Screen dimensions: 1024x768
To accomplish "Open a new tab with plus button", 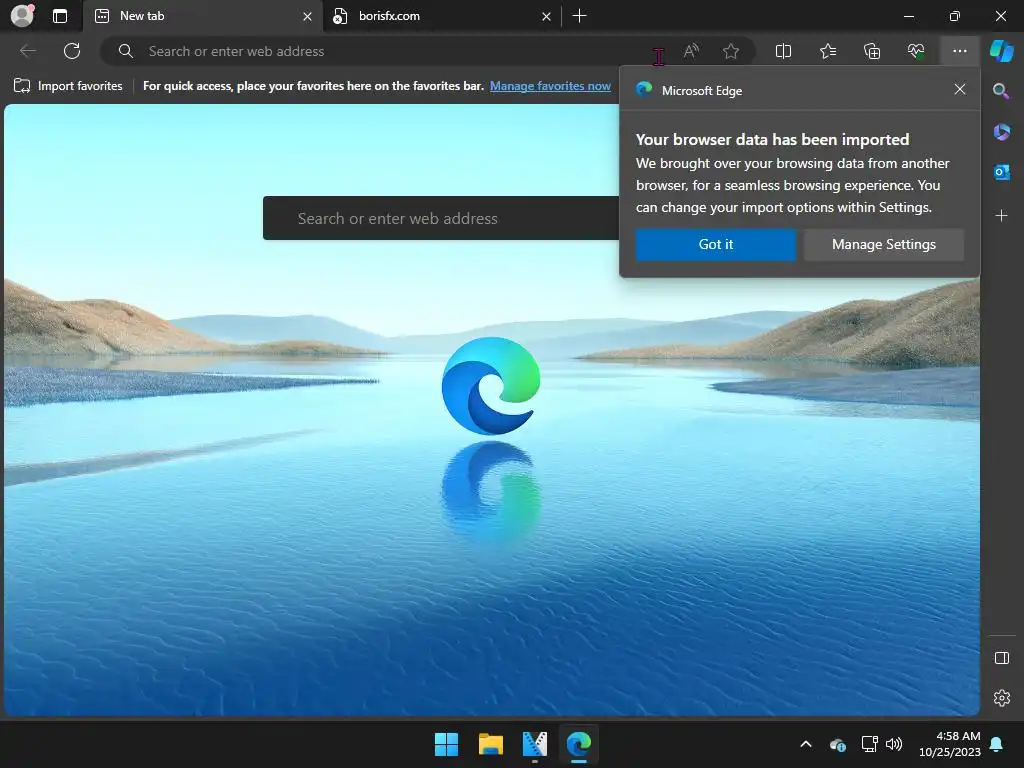I will (x=579, y=16).
